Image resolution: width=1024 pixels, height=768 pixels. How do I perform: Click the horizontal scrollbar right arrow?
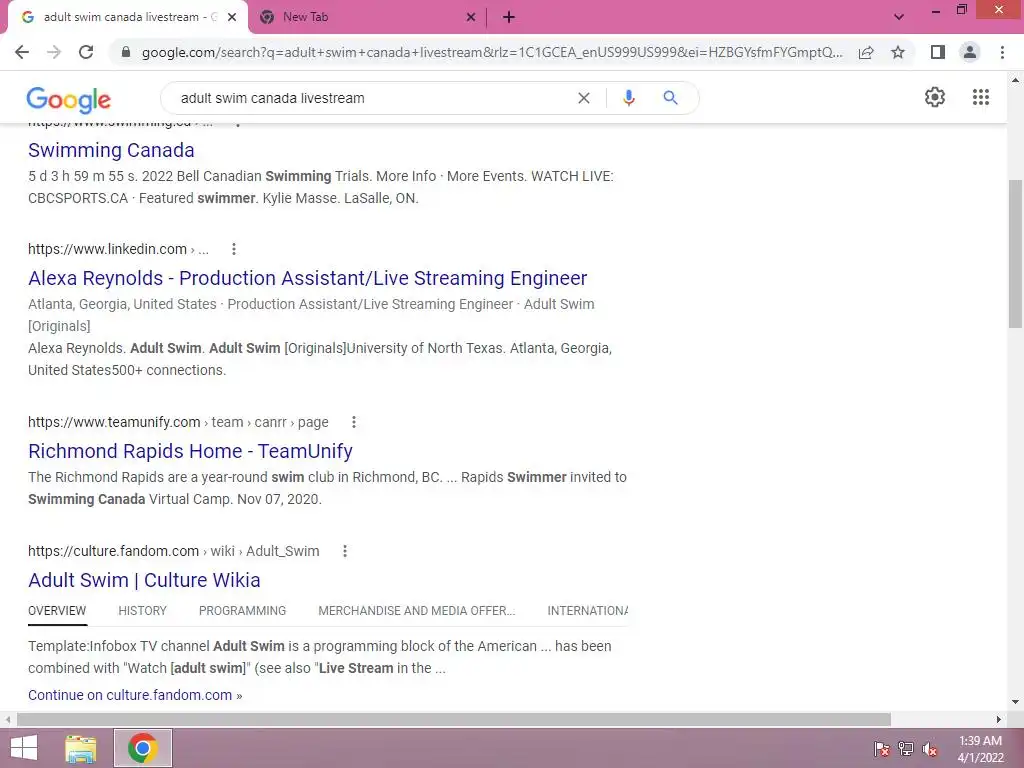pyautogui.click(x=999, y=719)
